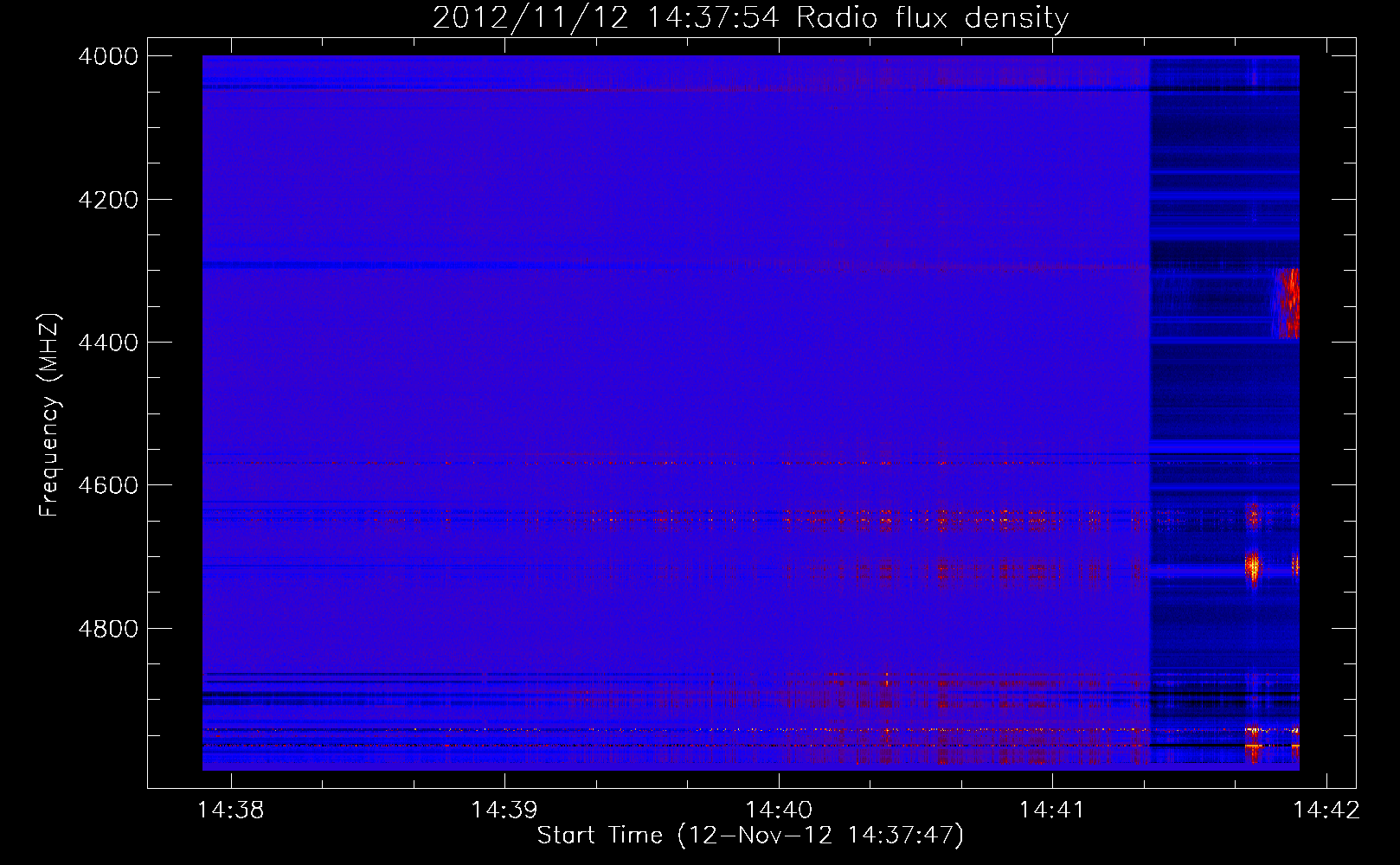
Task: Click the plot title '2012/11/12 14:37:54 Radio flux density'
Action: 750,17
